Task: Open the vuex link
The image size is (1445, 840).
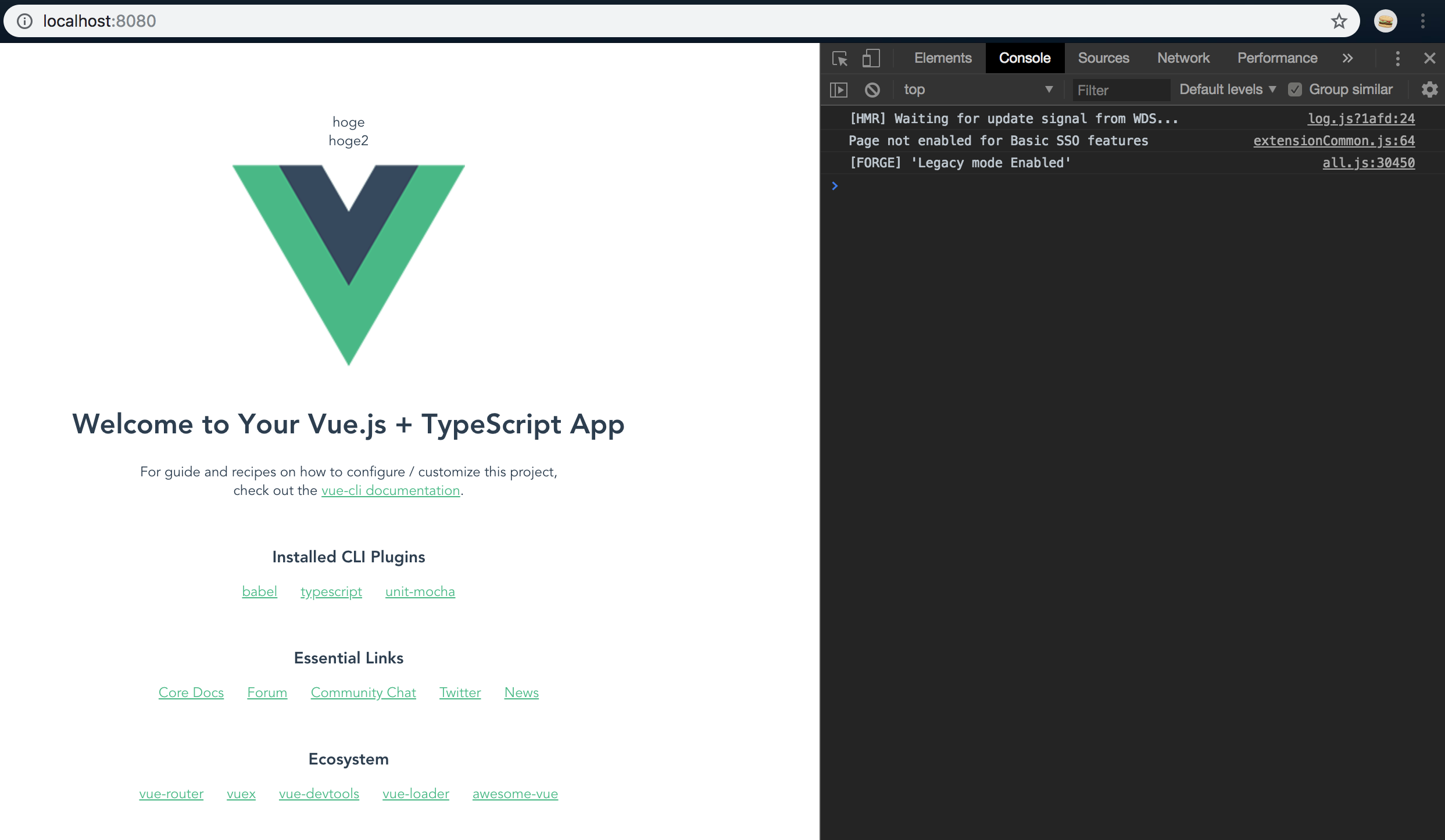Action: [241, 794]
